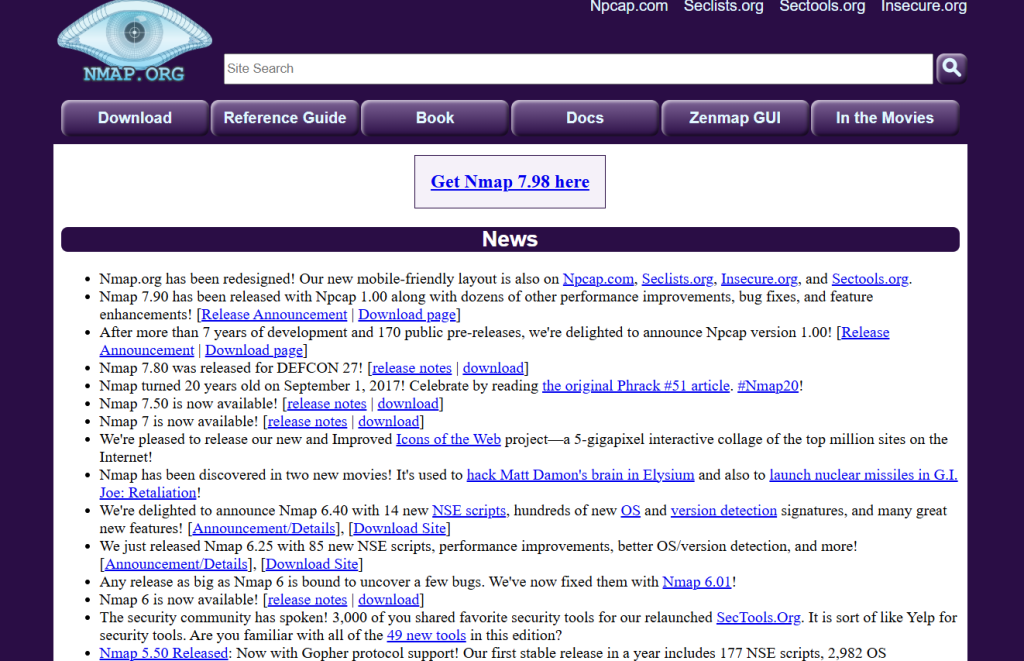Viewport: 1024px width, 661px height.
Task: Select the Docs navigation tab
Action: [x=585, y=118]
